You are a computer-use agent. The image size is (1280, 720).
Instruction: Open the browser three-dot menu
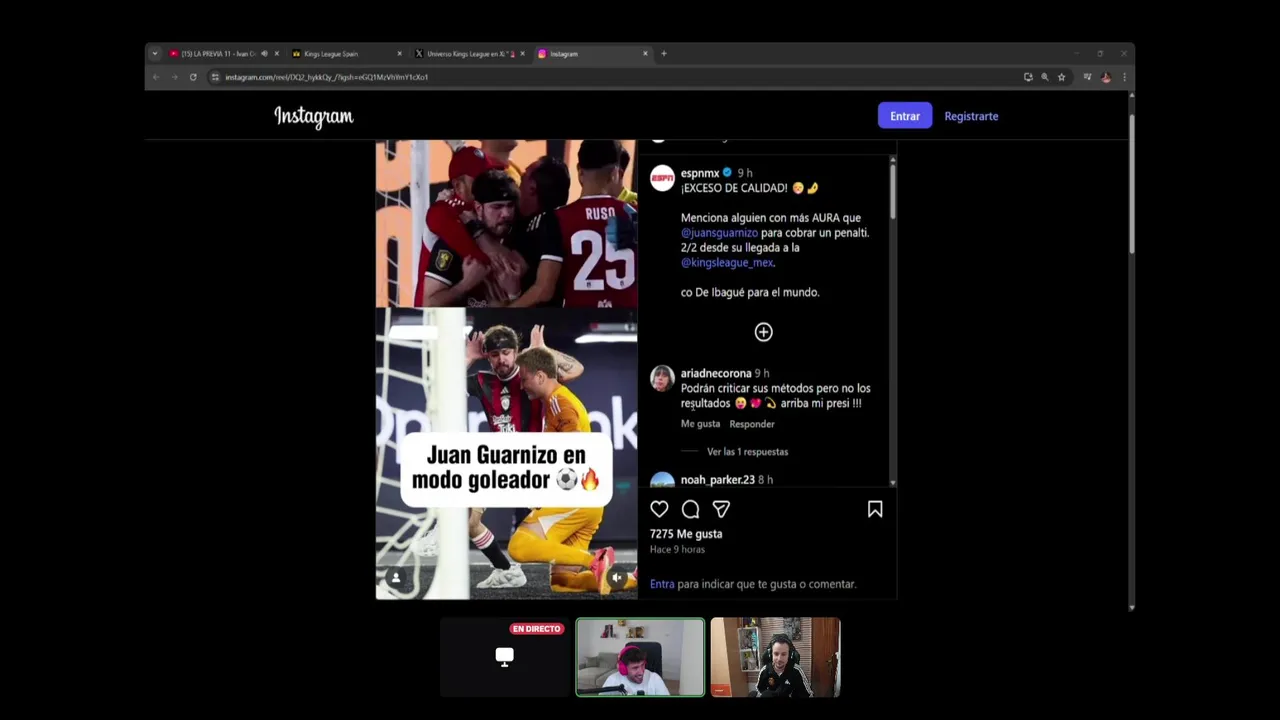[1124, 77]
